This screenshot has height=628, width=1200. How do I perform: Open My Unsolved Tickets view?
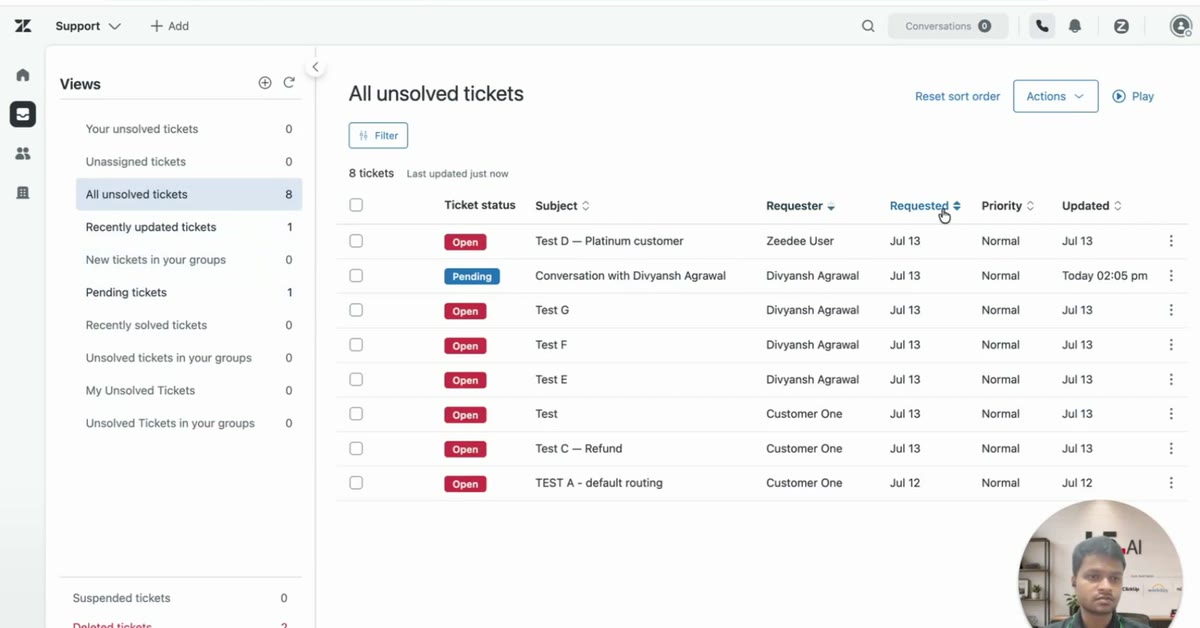tap(189, 391)
